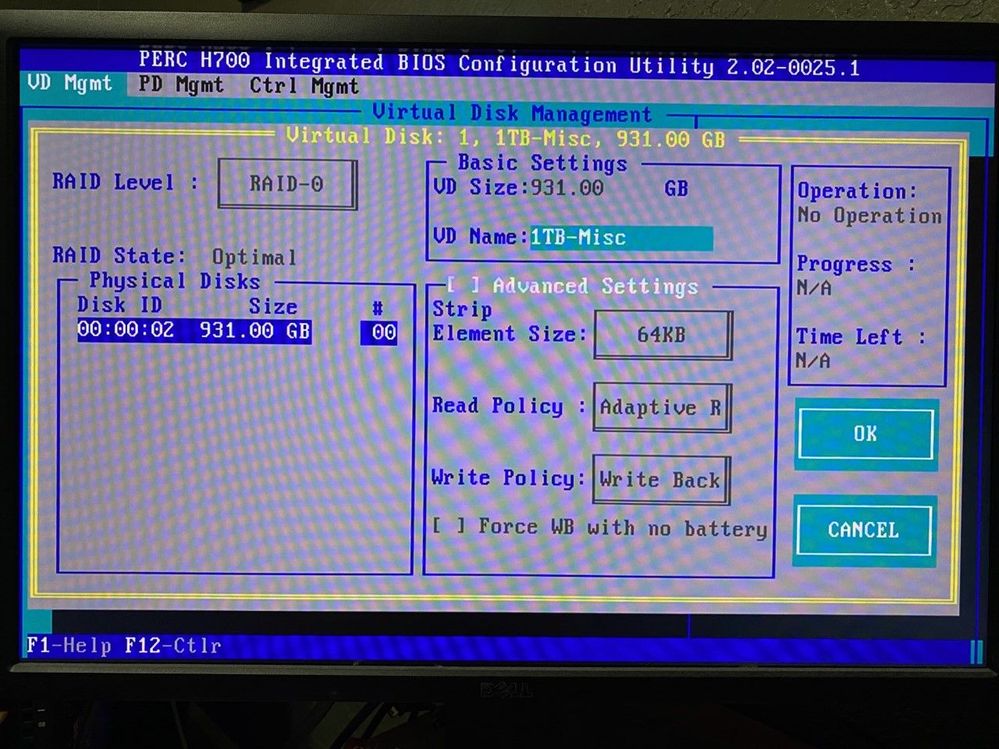Click the Disk ID column header
This screenshot has height=749, width=999.
click(x=120, y=305)
